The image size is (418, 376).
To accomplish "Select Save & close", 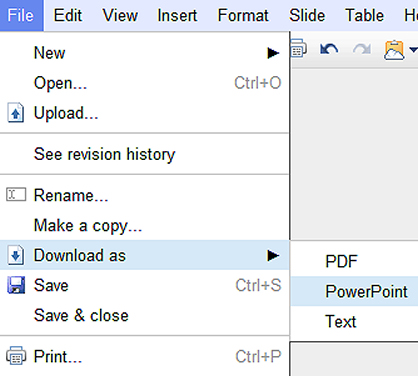I will click(x=144, y=315).
